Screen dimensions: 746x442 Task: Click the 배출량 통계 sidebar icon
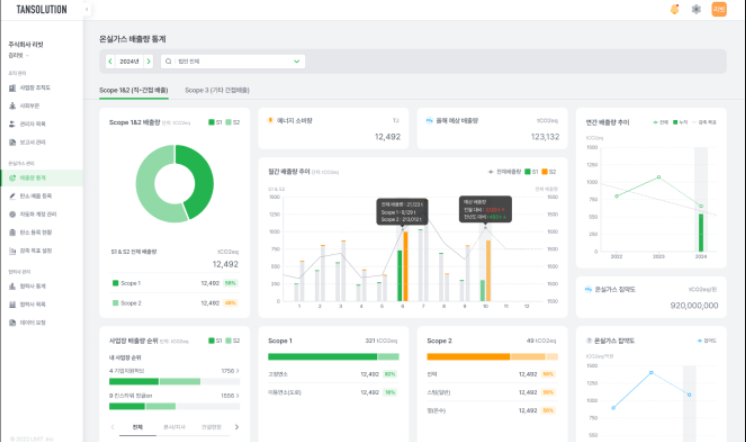(x=12, y=177)
